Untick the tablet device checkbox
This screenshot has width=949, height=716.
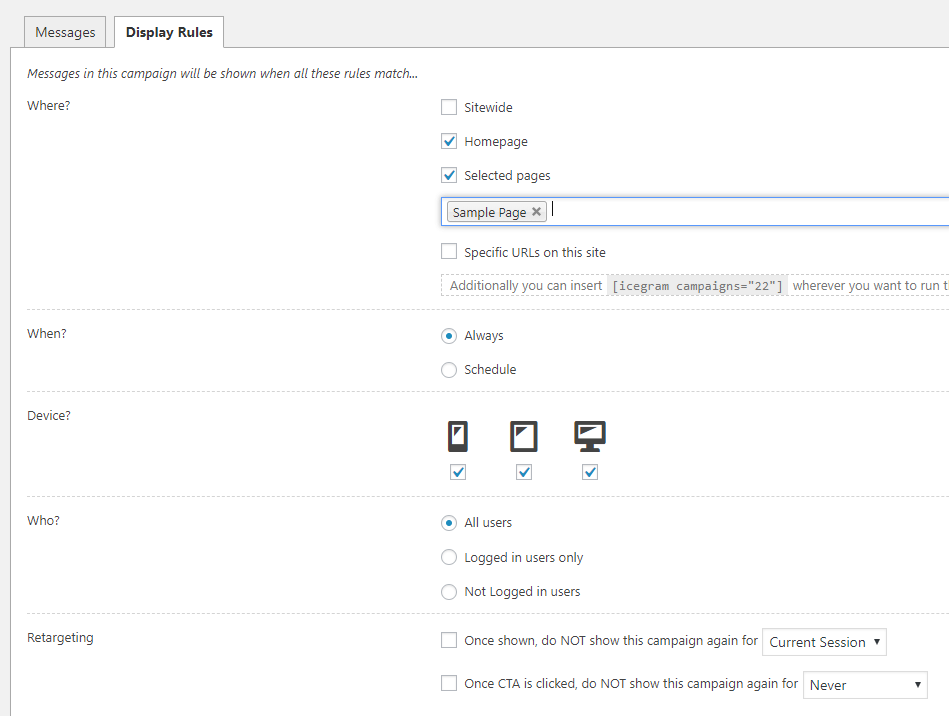[x=524, y=472]
